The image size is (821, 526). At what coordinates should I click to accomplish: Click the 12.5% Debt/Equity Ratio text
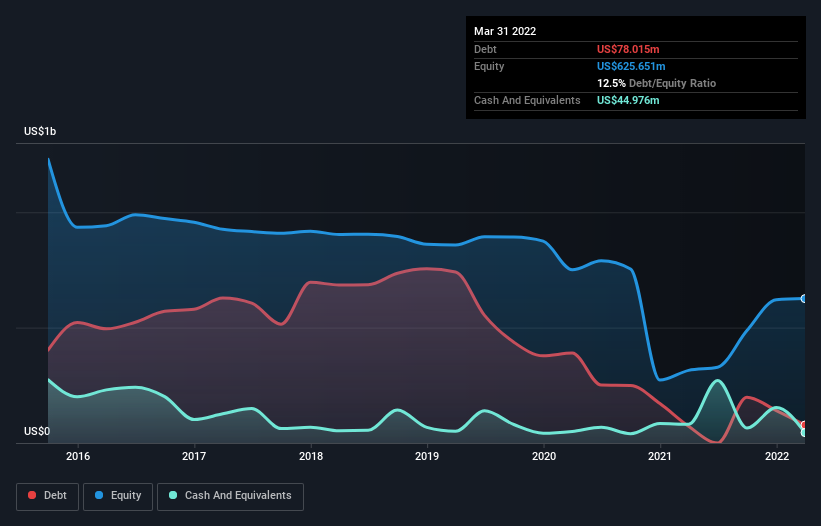656,83
